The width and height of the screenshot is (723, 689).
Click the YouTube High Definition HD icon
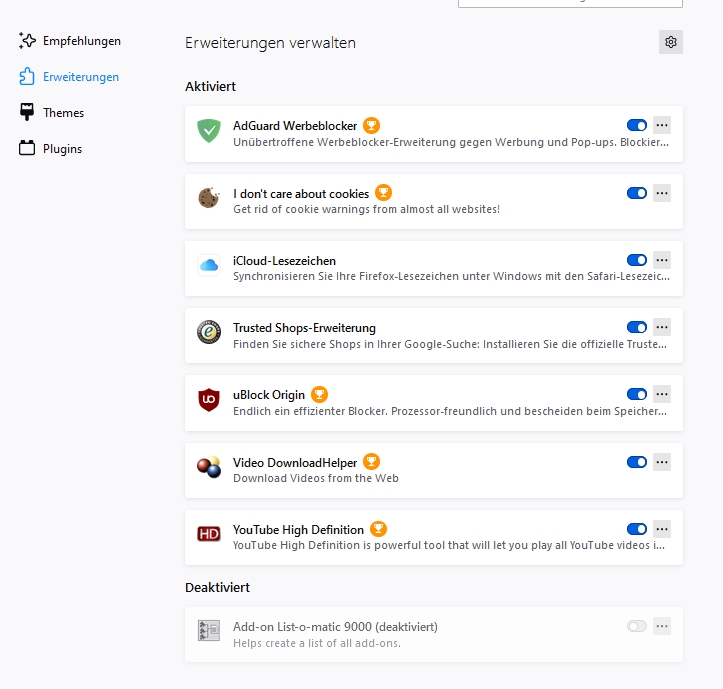(209, 534)
